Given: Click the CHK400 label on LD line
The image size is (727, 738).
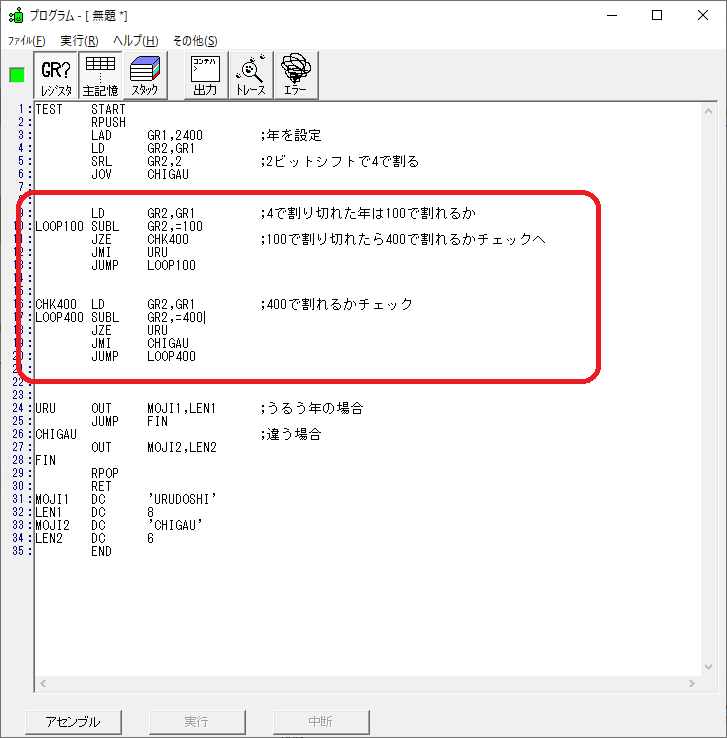Looking at the screenshot, I should tap(56, 305).
